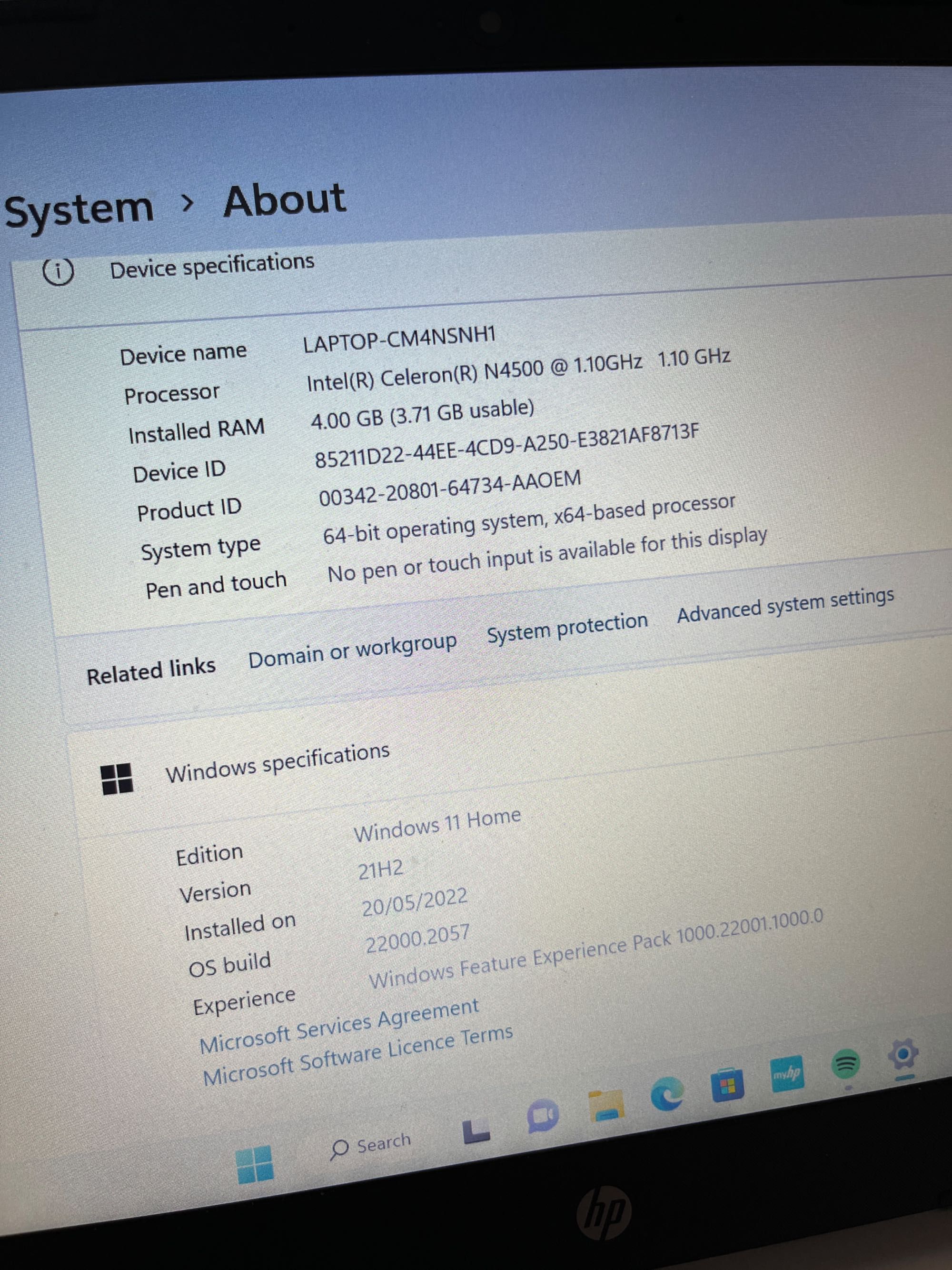The height and width of the screenshot is (1270, 952).
Task: Select Device ID 85211D22-44EE-4CD9-A250-E3821AF8713F
Action: pyautogui.click(x=506, y=446)
